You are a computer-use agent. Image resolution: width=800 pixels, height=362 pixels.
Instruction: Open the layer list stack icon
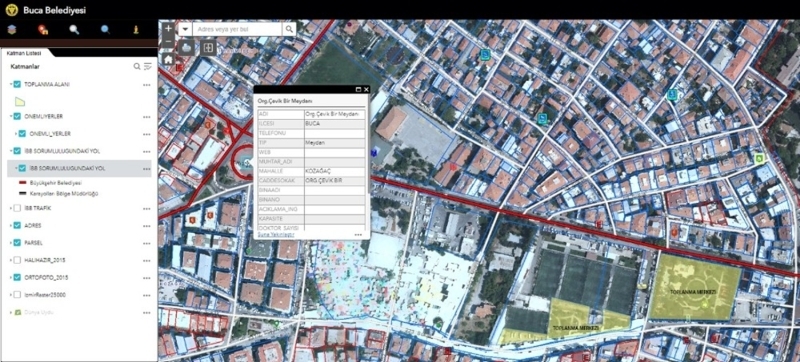pyautogui.click(x=12, y=30)
